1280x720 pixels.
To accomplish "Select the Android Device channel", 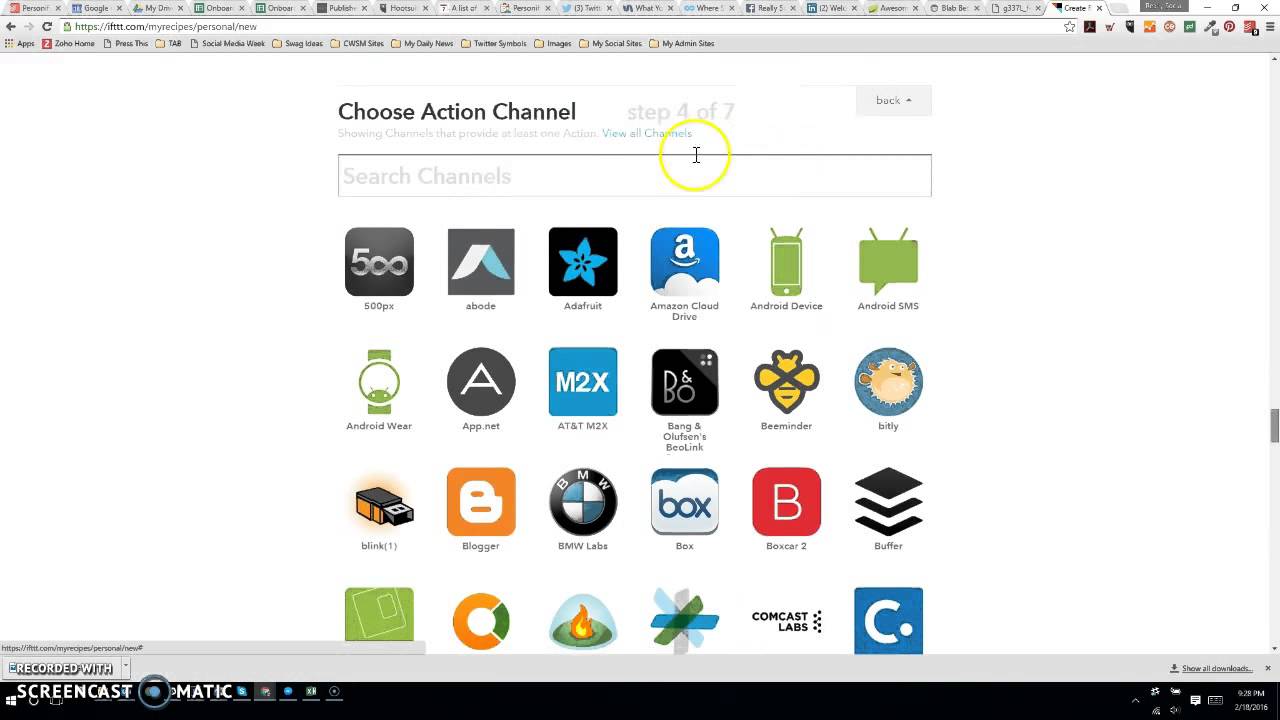I will tap(786, 262).
